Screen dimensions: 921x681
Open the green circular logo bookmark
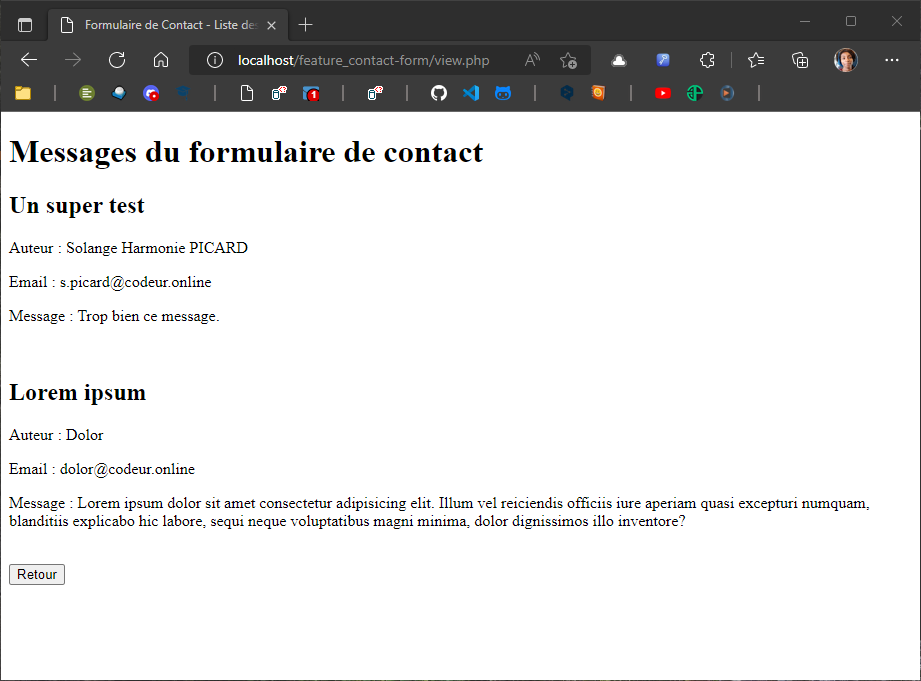pyautogui.click(x=695, y=93)
